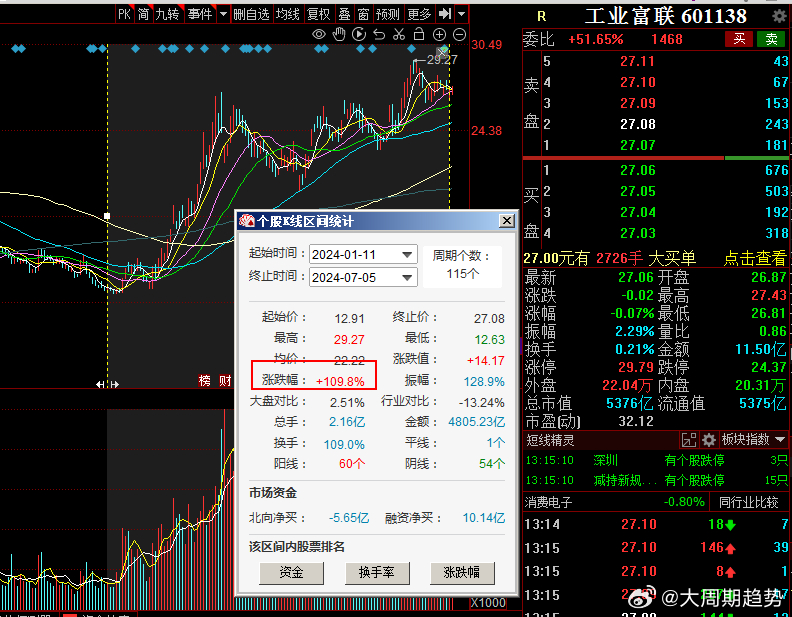Expand the 终止时间 date dropdown
This screenshot has height=617, width=792.
point(406,277)
